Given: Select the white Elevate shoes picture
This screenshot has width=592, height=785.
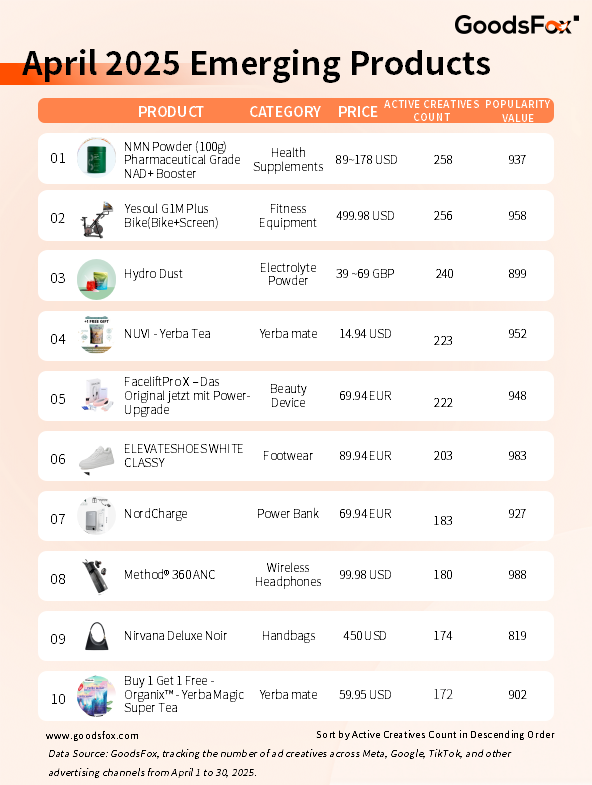Looking at the screenshot, I should pos(97,459).
